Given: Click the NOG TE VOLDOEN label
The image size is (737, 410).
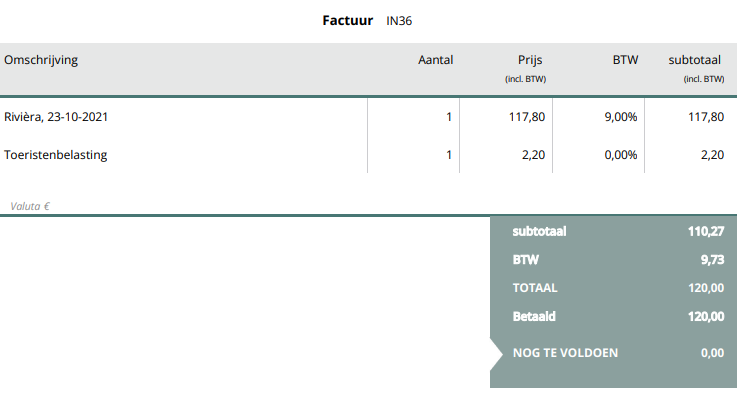Looking at the screenshot, I should [x=565, y=352].
